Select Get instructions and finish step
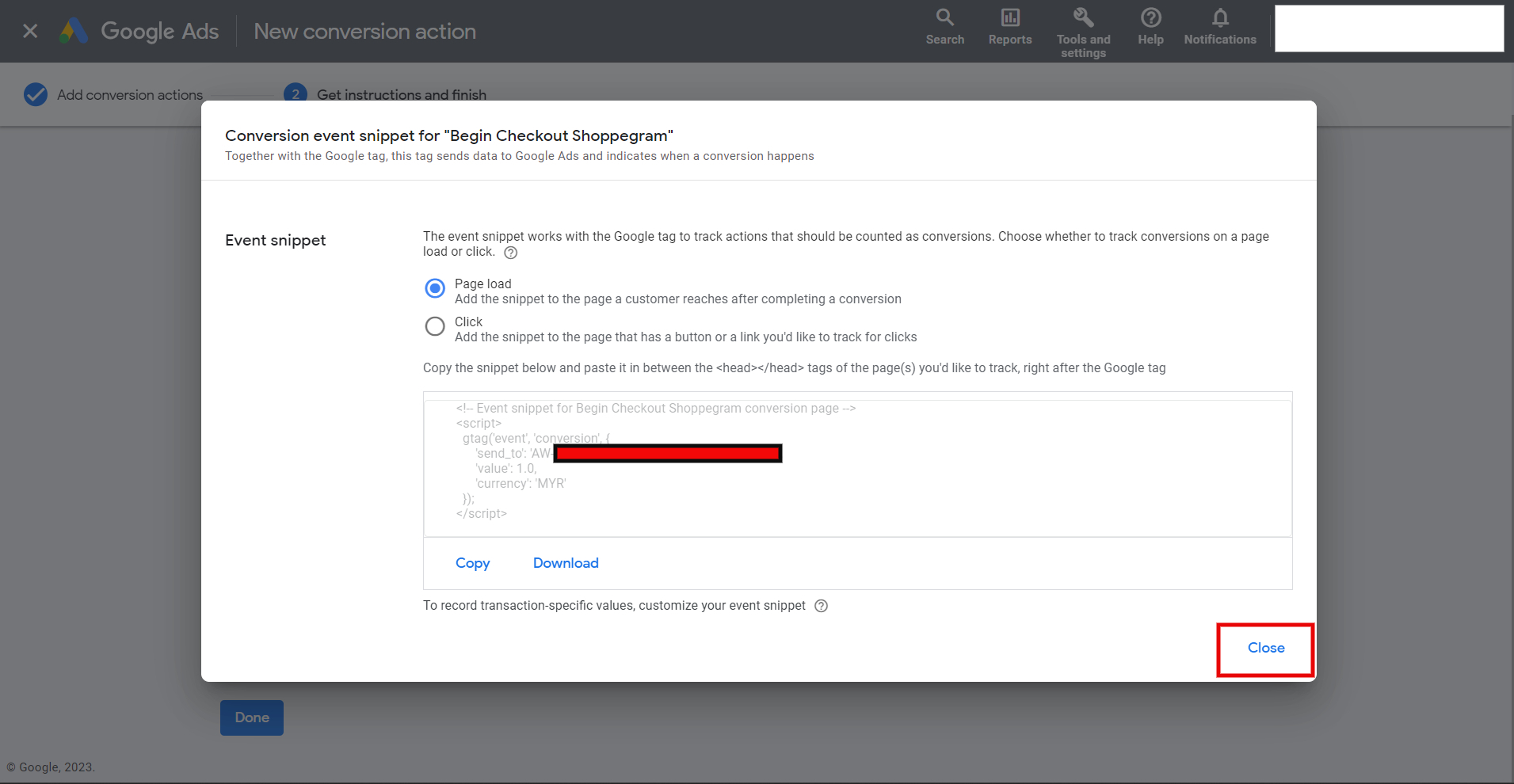Viewport: 1514px width, 784px height. point(402,94)
